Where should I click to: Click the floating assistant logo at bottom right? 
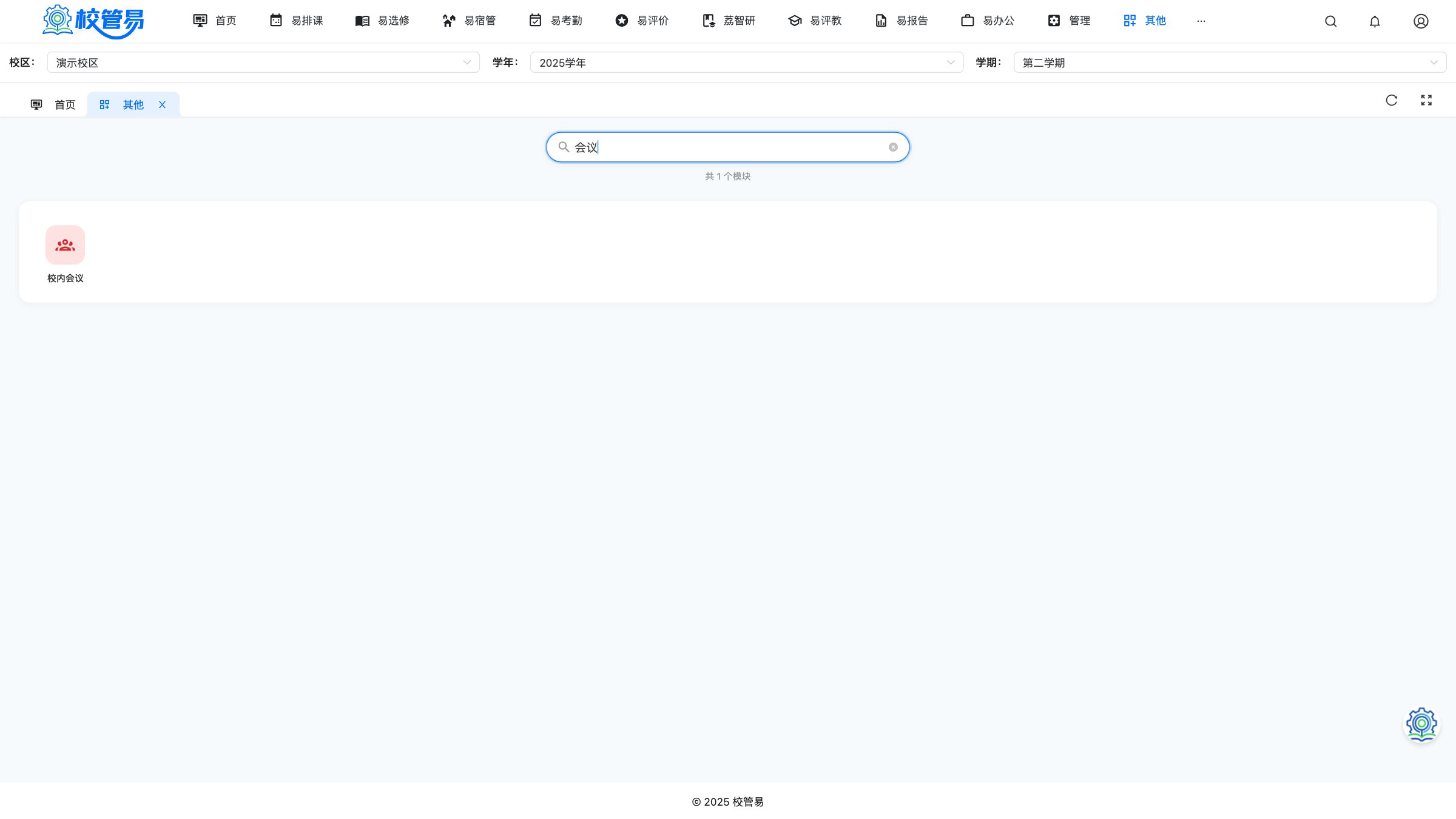[1421, 724]
